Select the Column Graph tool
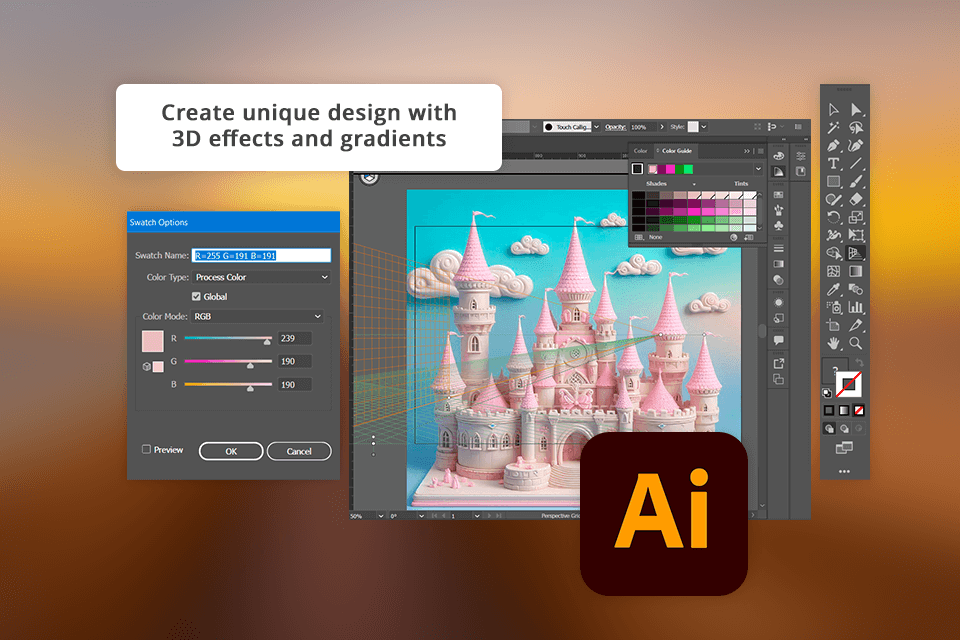 (856, 307)
